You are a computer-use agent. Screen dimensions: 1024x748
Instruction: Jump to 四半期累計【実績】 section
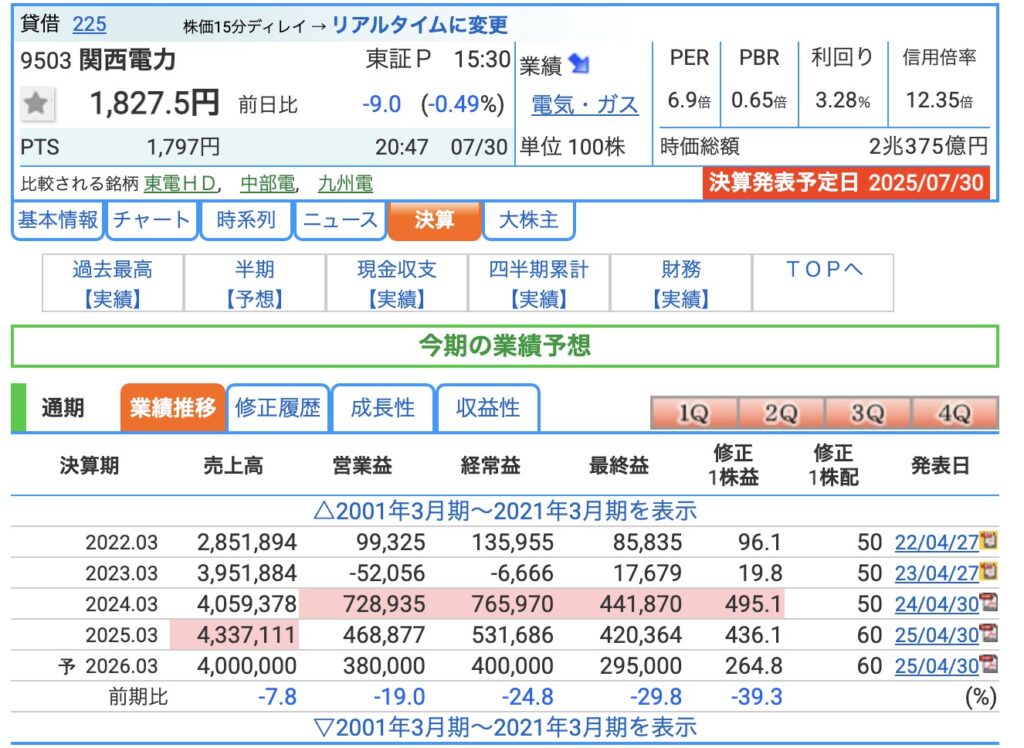[x=539, y=284]
